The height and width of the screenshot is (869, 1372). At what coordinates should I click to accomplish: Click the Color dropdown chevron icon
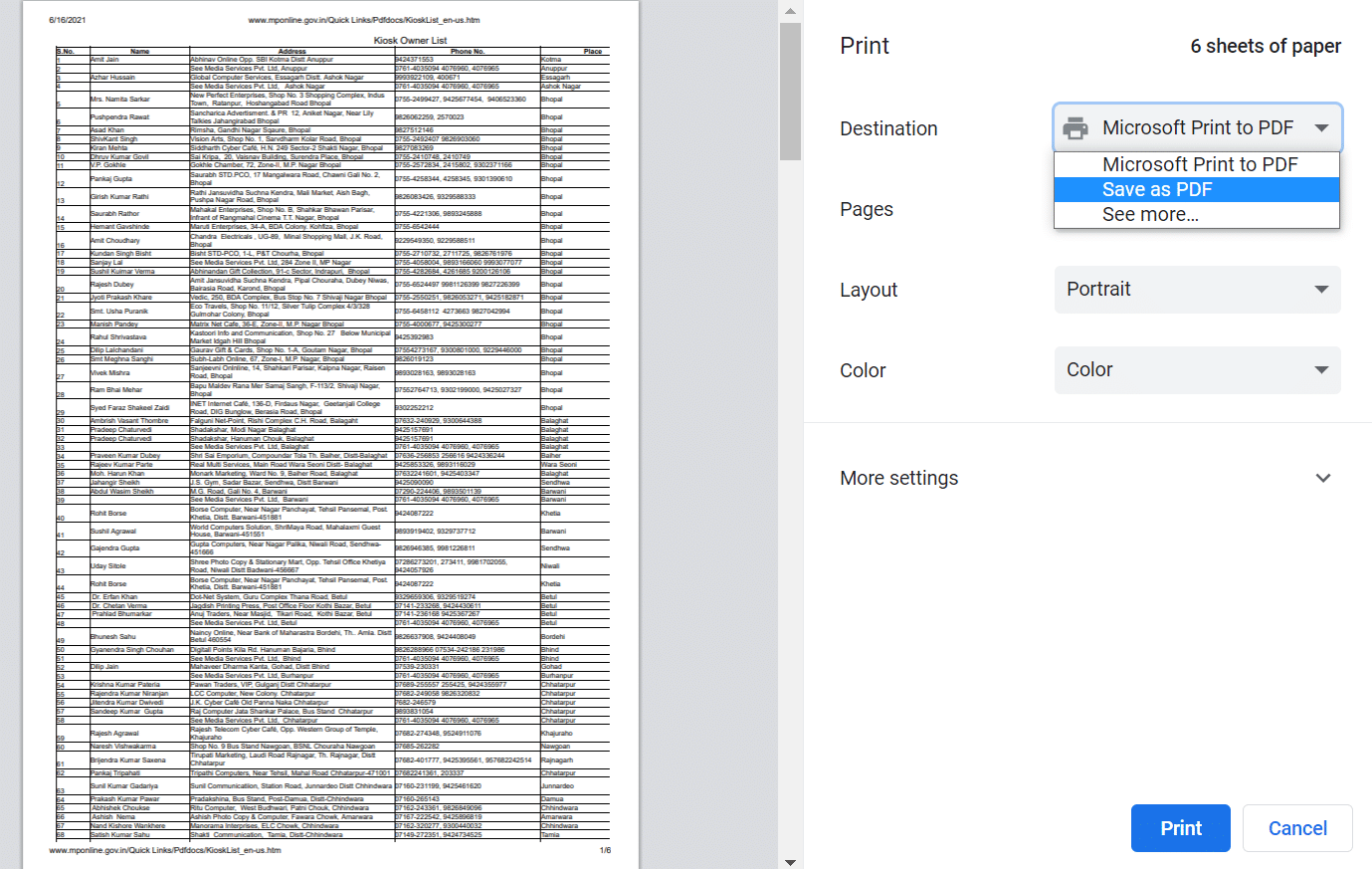pos(1322,369)
